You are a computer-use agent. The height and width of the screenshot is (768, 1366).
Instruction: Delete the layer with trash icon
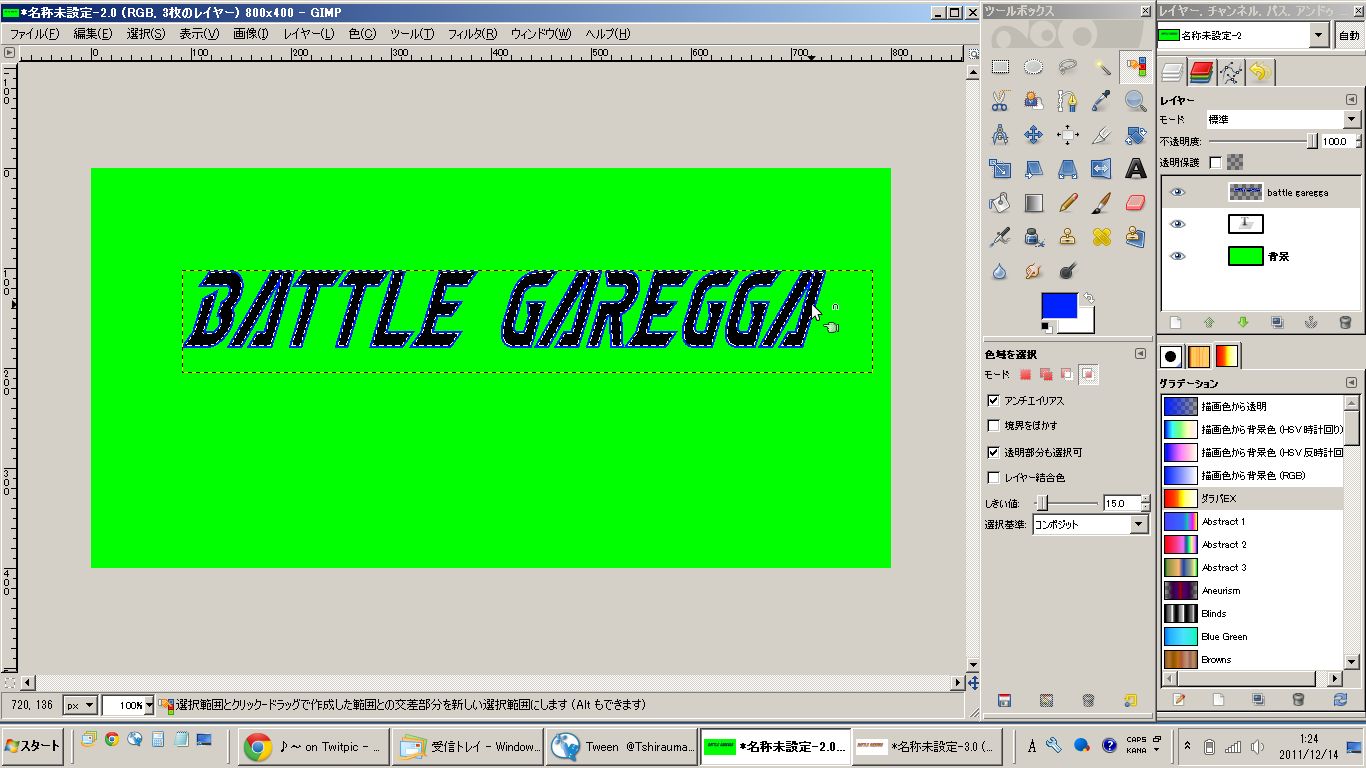1345,322
